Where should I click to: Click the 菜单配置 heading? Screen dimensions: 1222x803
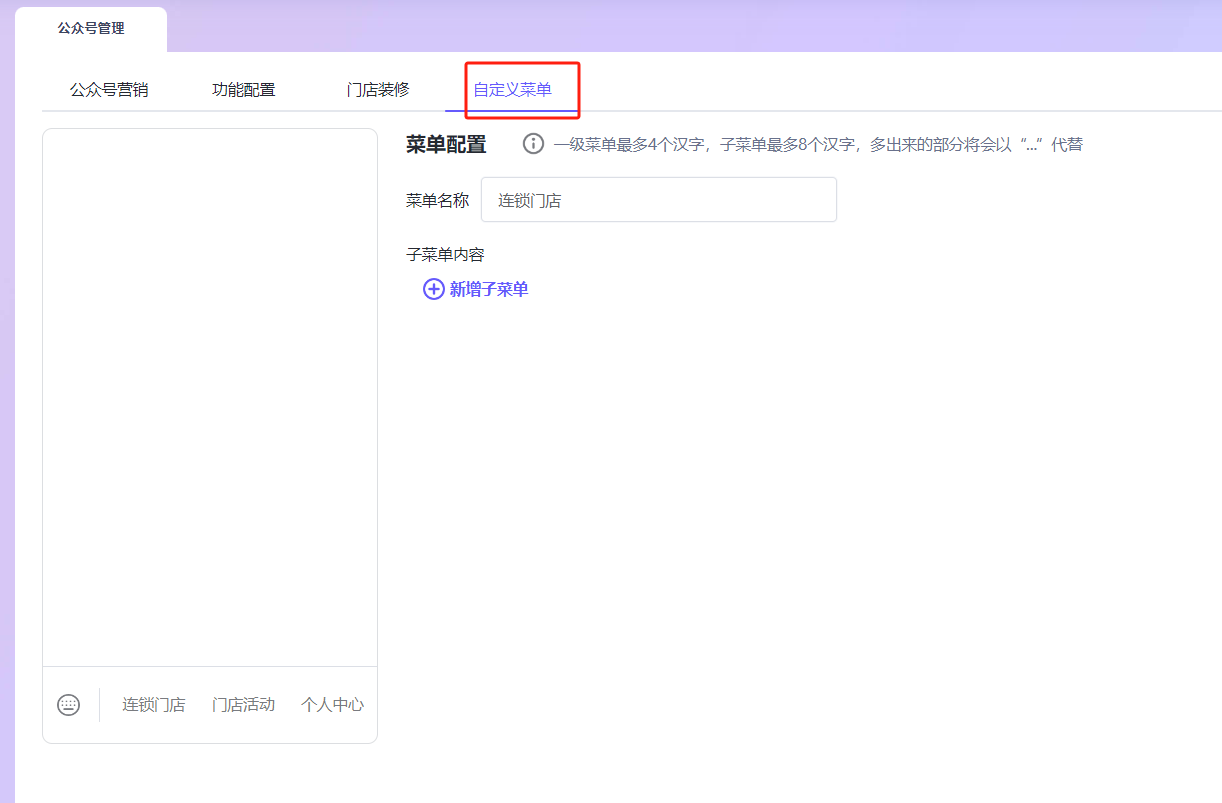pos(446,144)
